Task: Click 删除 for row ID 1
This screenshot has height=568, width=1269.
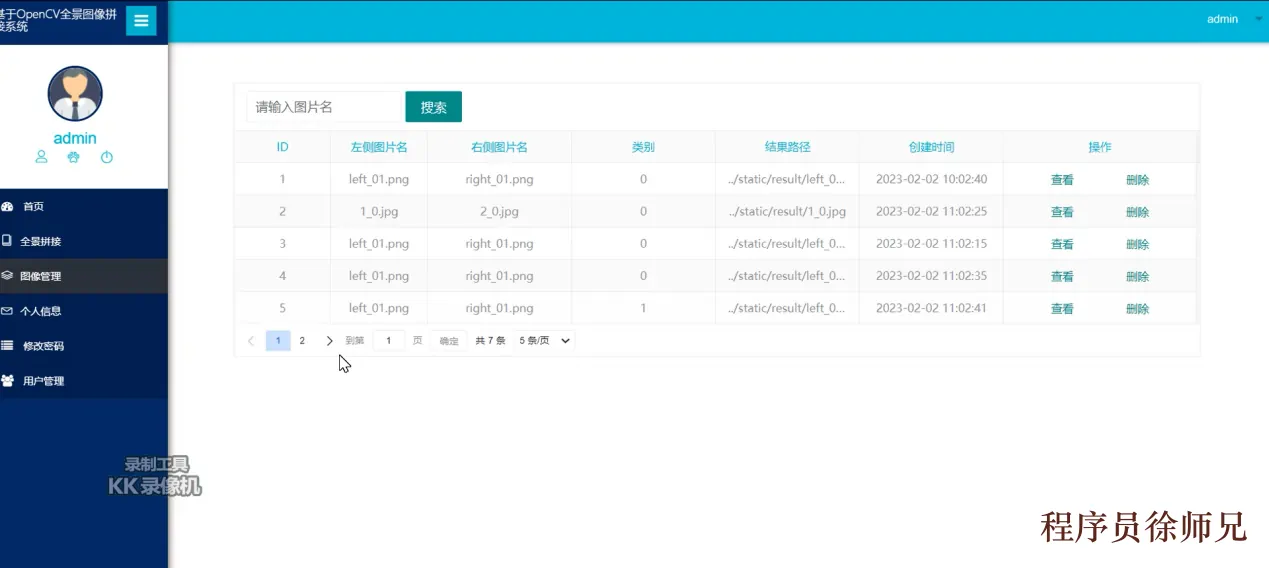Action: tap(1137, 180)
